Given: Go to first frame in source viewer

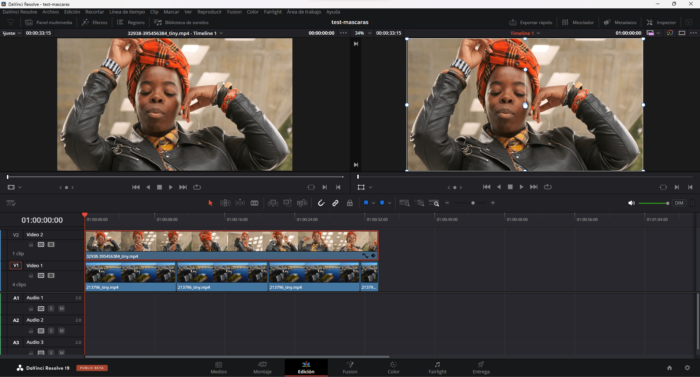Looking at the screenshot, I should [136, 187].
